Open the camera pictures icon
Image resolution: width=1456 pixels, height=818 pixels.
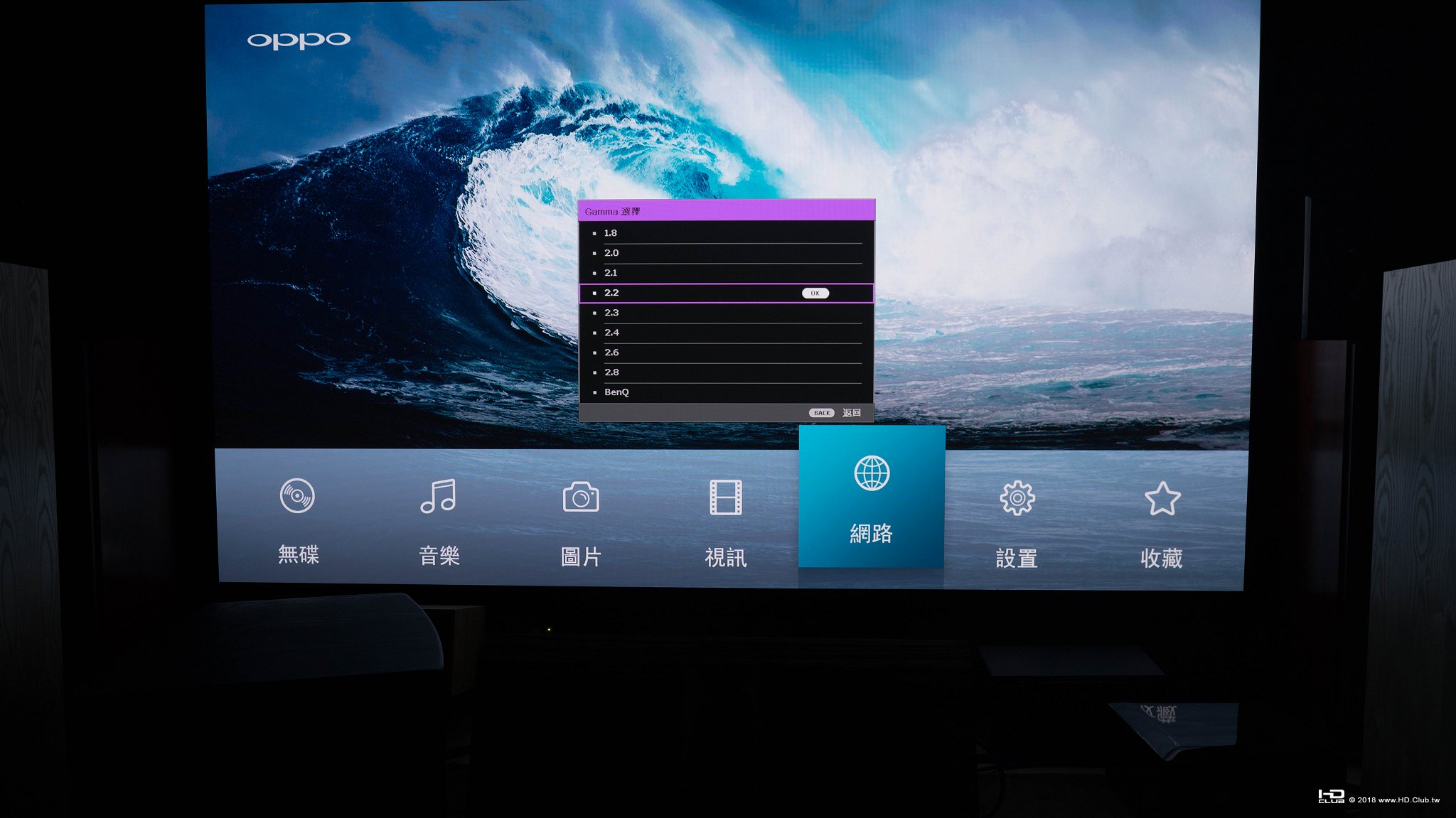[581, 497]
